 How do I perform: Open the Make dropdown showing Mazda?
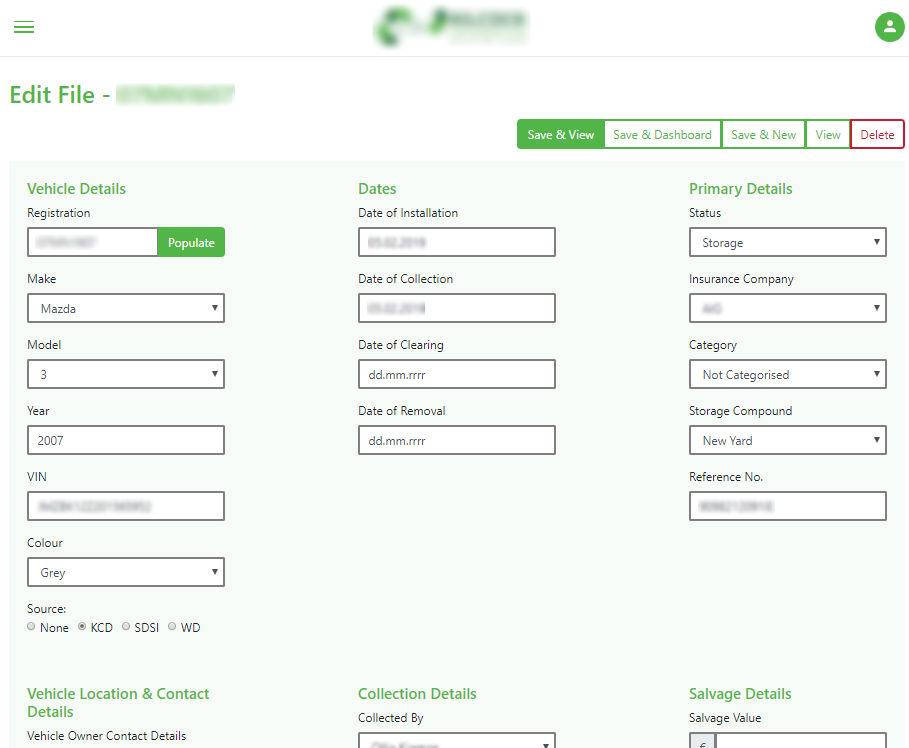tap(126, 308)
